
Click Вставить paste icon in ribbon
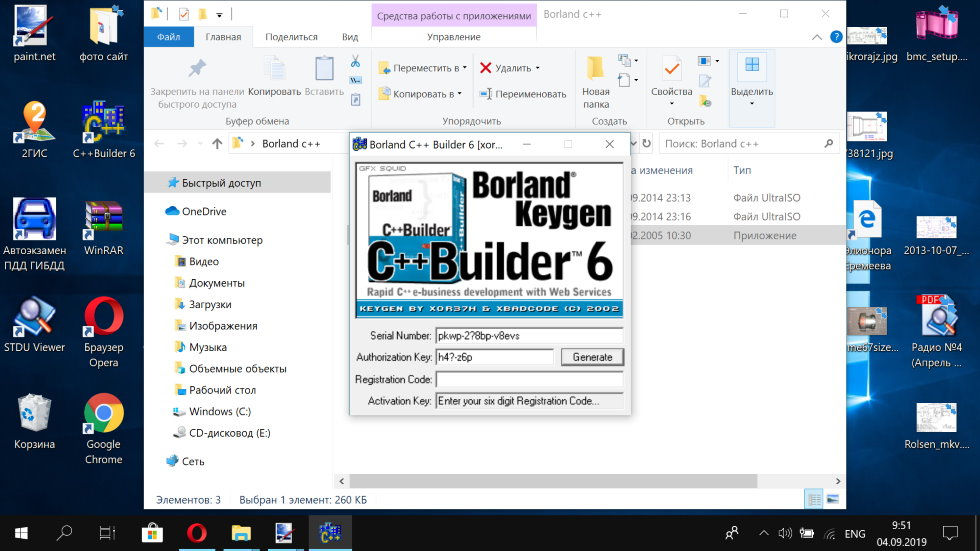tap(324, 76)
